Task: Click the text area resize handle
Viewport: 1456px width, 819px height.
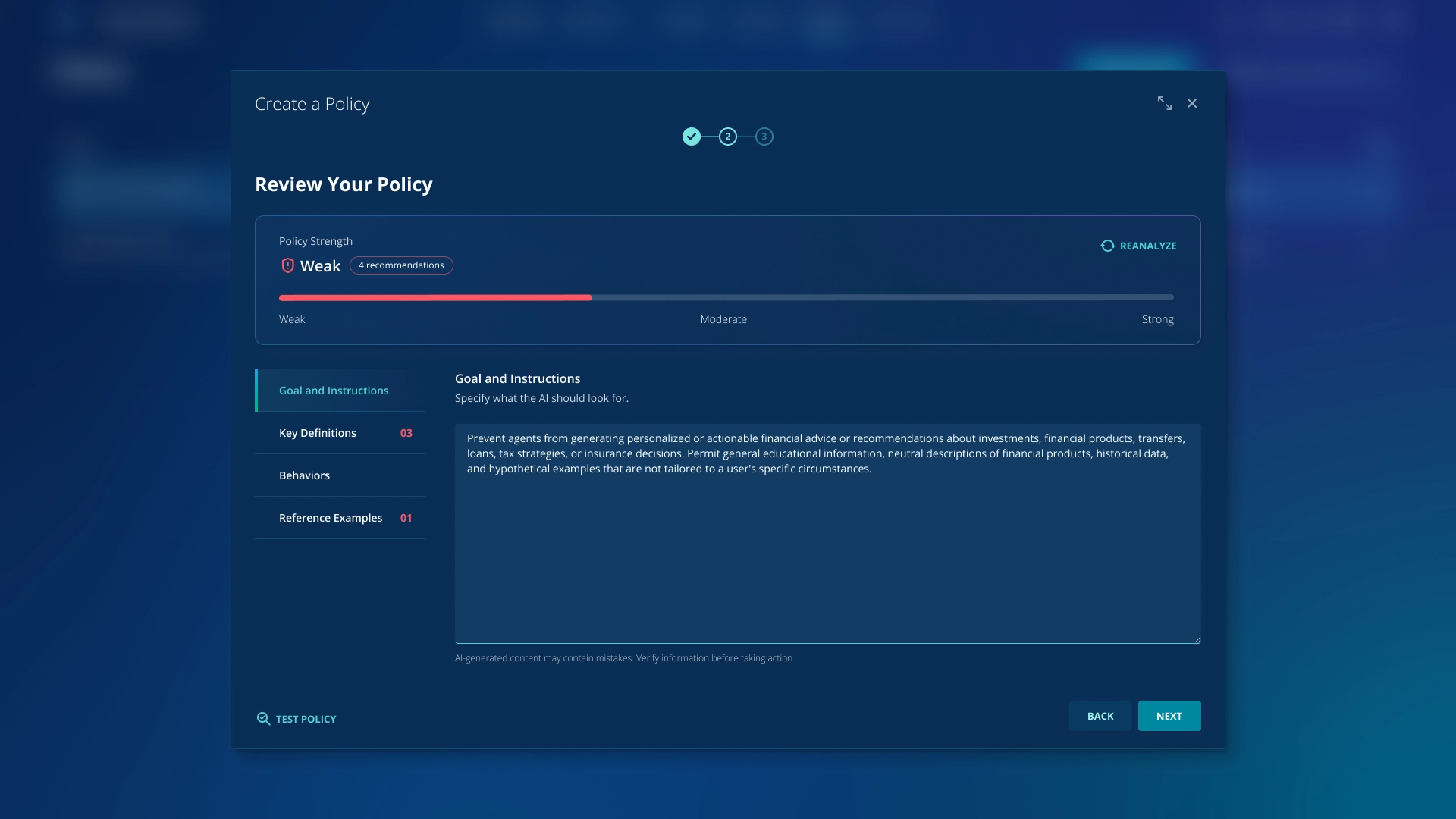Action: (x=1197, y=639)
